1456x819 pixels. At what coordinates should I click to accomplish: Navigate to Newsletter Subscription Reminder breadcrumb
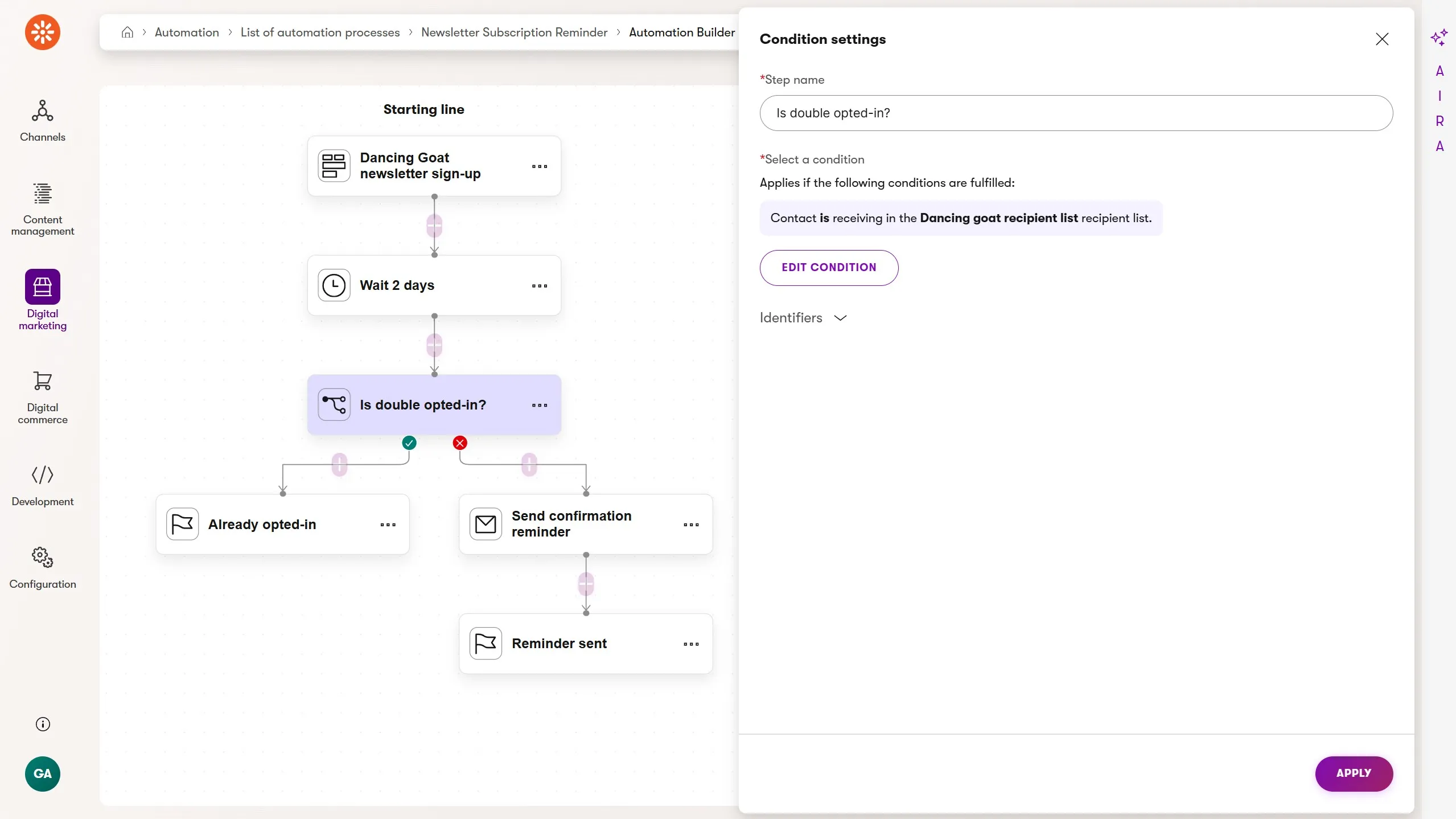pyautogui.click(x=514, y=32)
